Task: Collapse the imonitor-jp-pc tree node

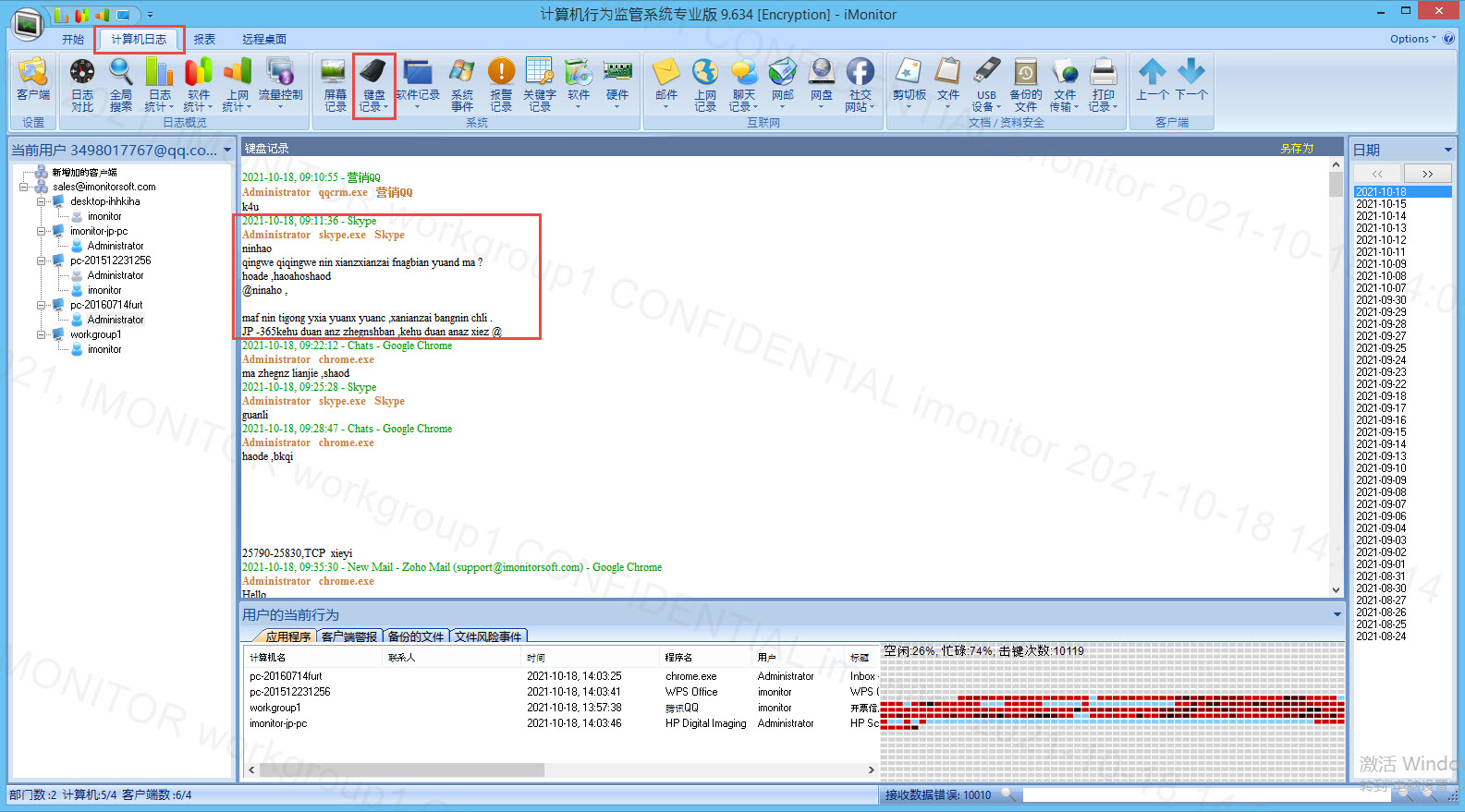Action: click(x=42, y=231)
